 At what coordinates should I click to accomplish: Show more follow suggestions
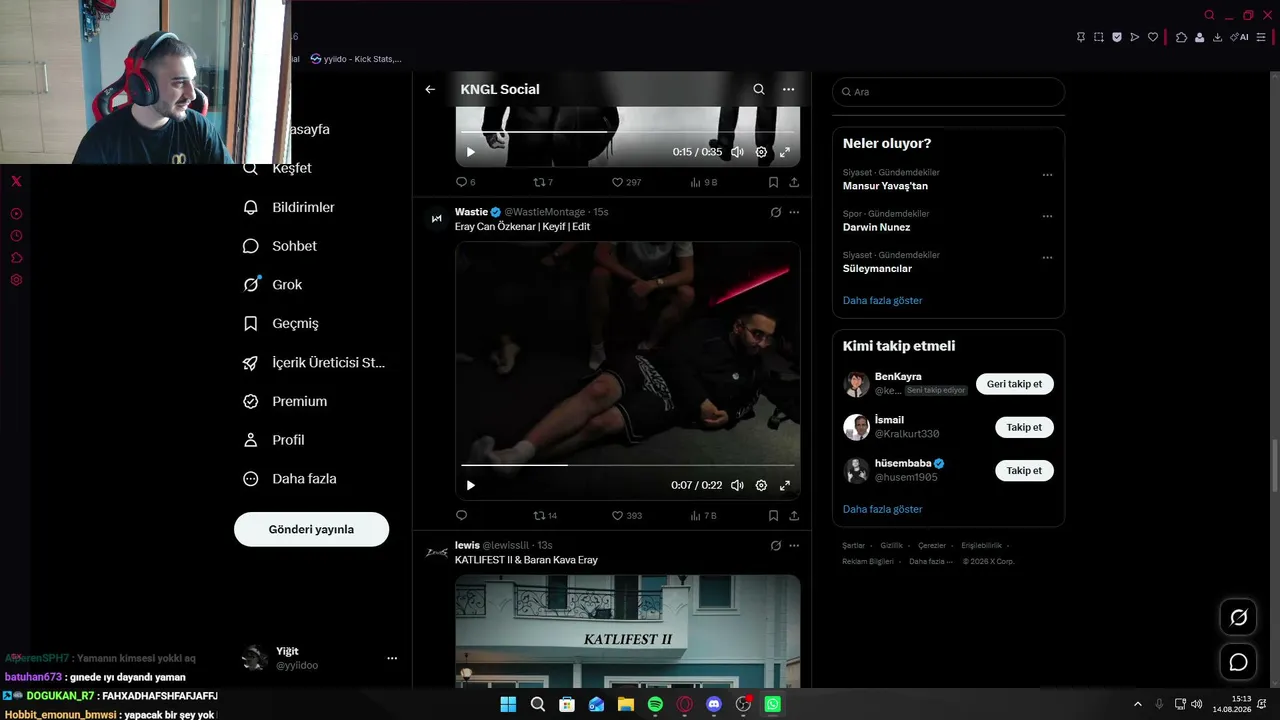click(x=882, y=509)
